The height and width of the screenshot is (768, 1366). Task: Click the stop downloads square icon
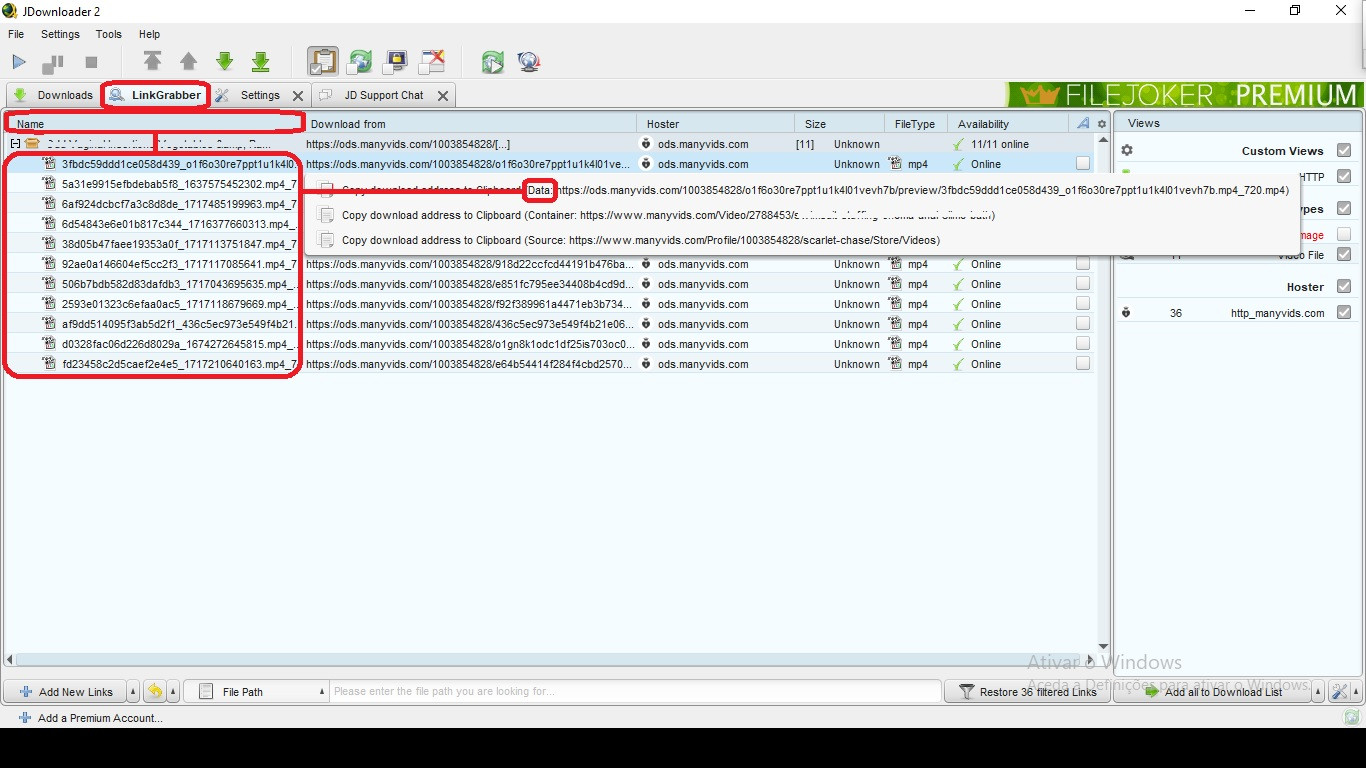pyautogui.click(x=91, y=62)
